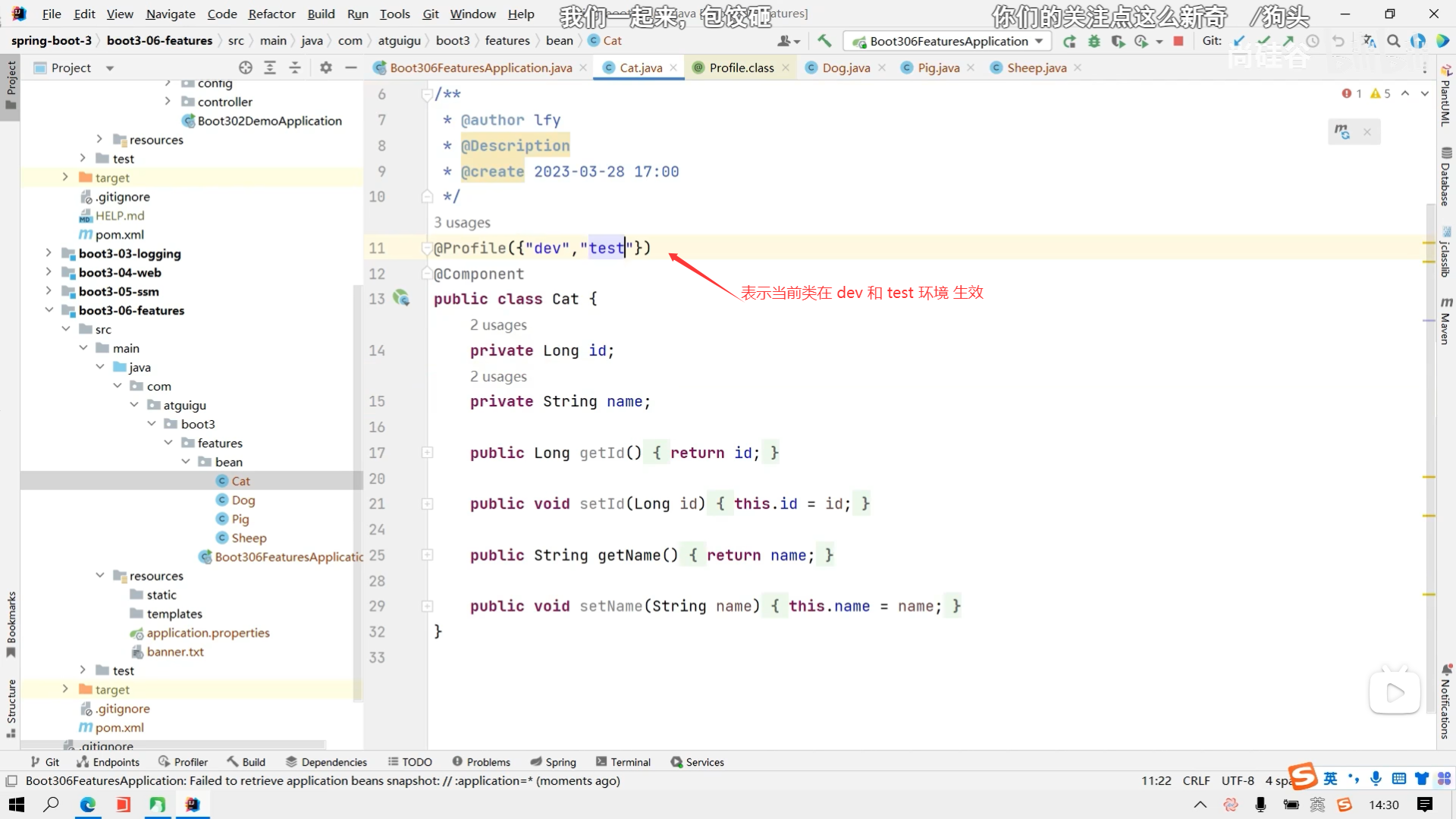
Task: Stop the running application
Action: click(1178, 41)
